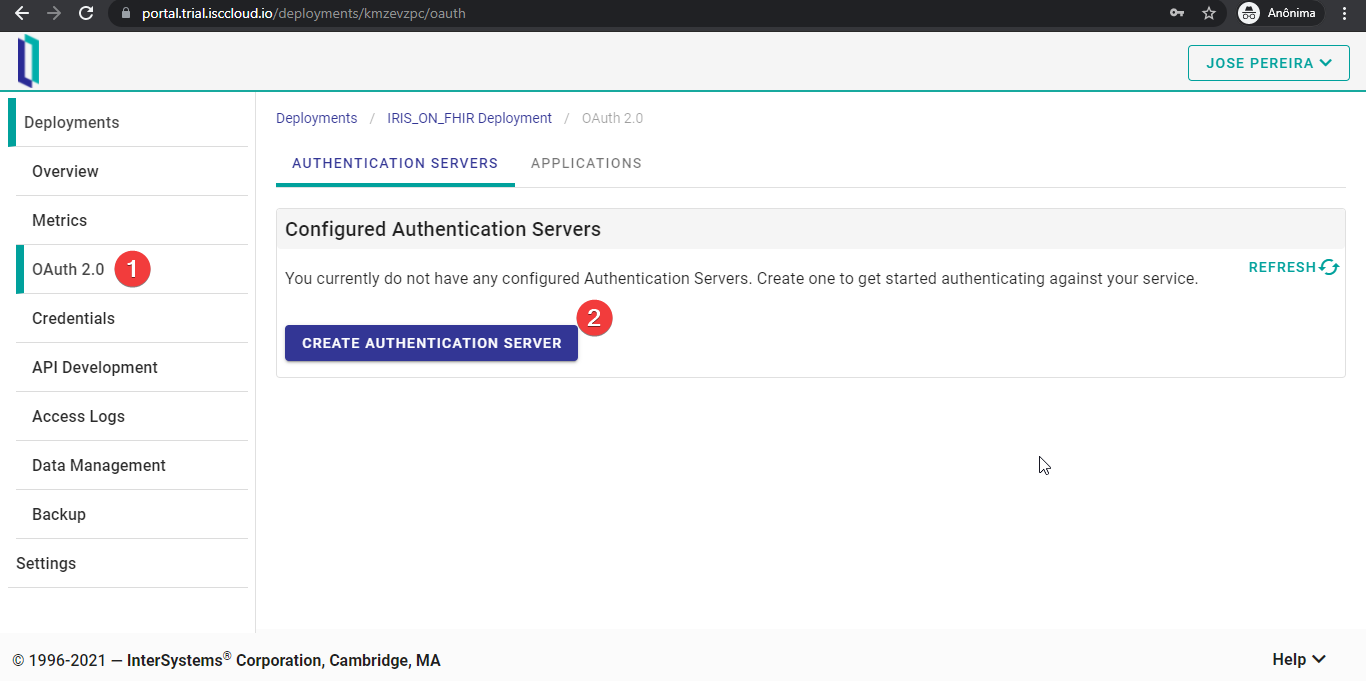The height and width of the screenshot is (681, 1366).
Task: Open the Anônima incognito profile icon
Action: pos(1280,13)
